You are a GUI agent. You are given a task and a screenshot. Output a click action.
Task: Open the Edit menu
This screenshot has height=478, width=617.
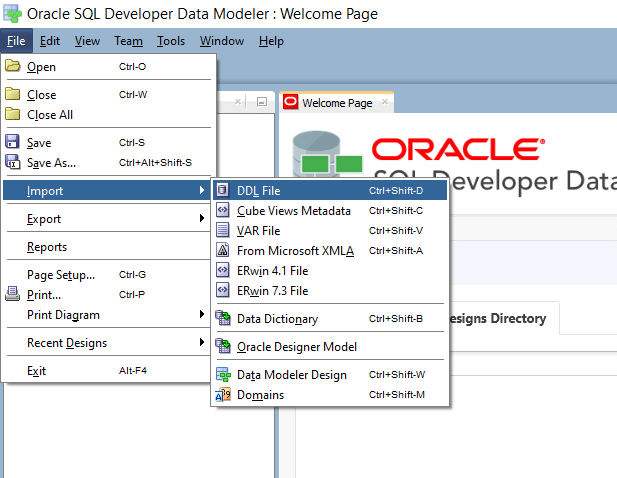(x=50, y=41)
